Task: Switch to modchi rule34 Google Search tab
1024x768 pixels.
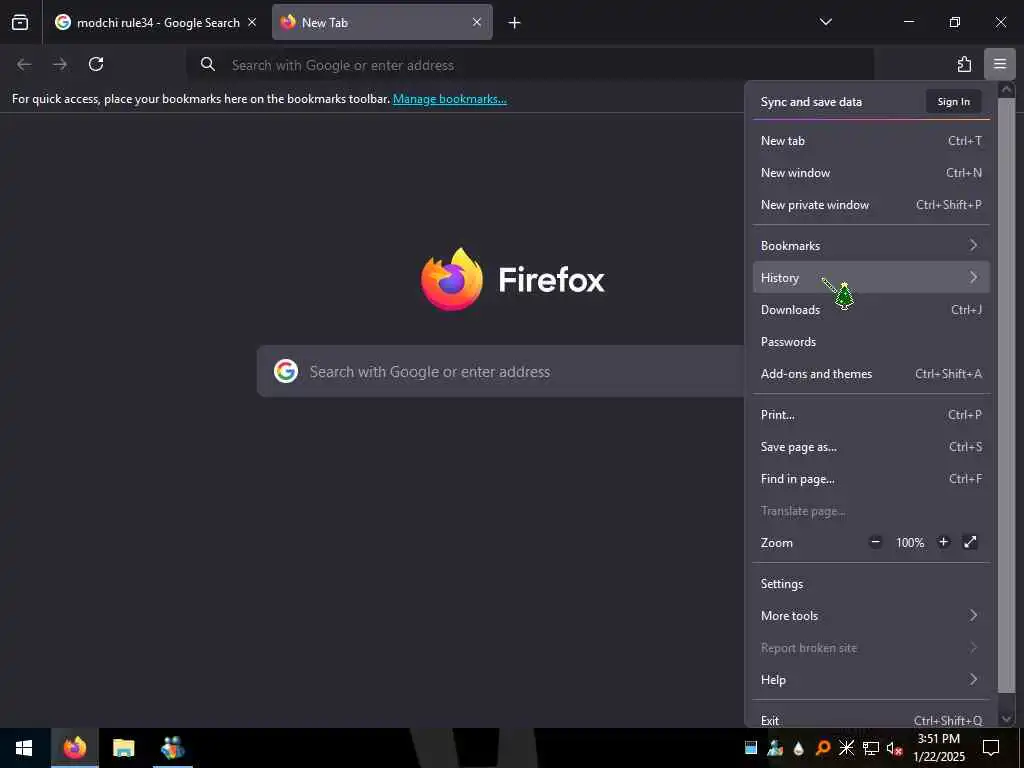Action: [x=157, y=23]
